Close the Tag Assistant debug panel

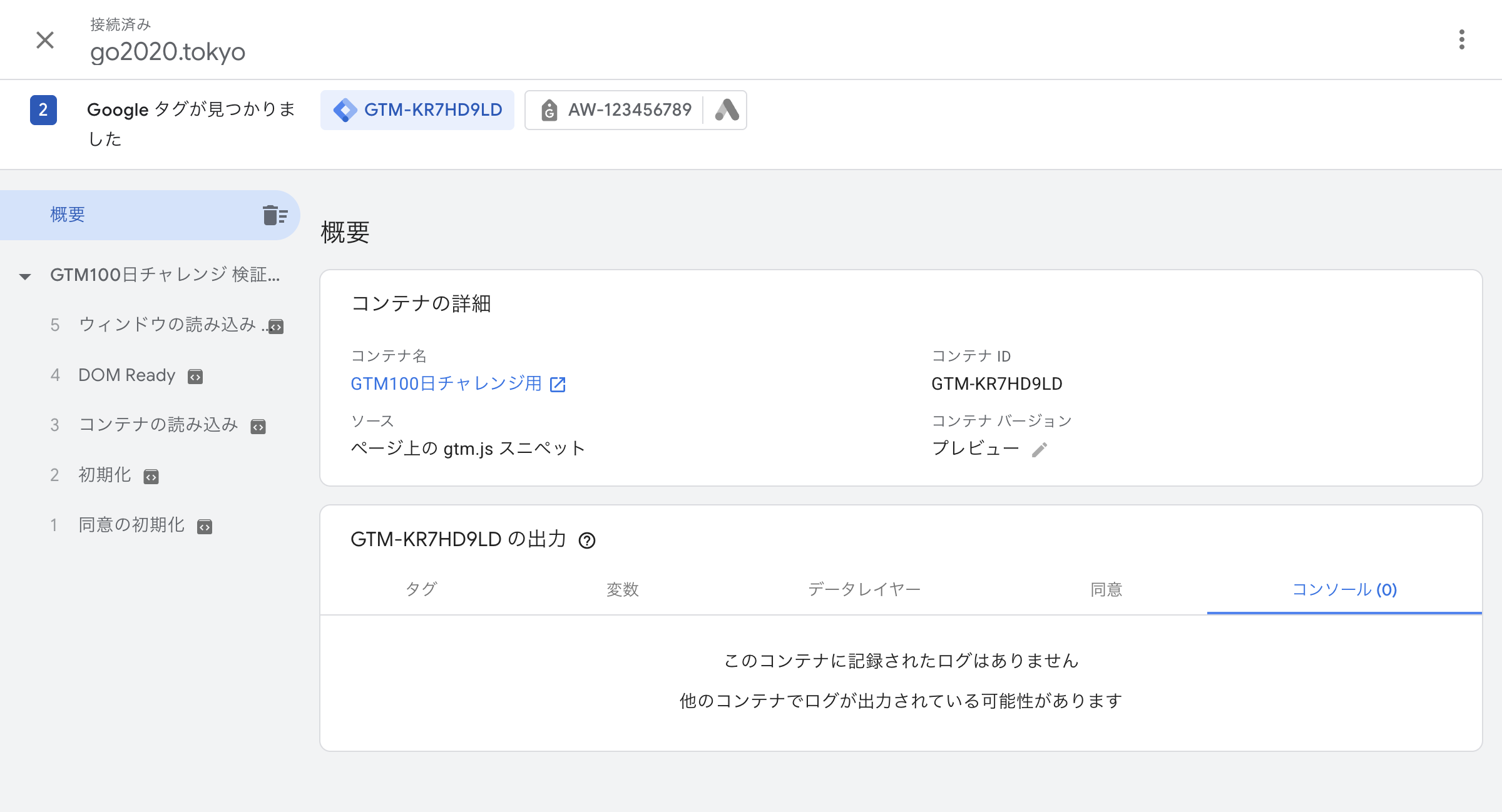point(45,40)
